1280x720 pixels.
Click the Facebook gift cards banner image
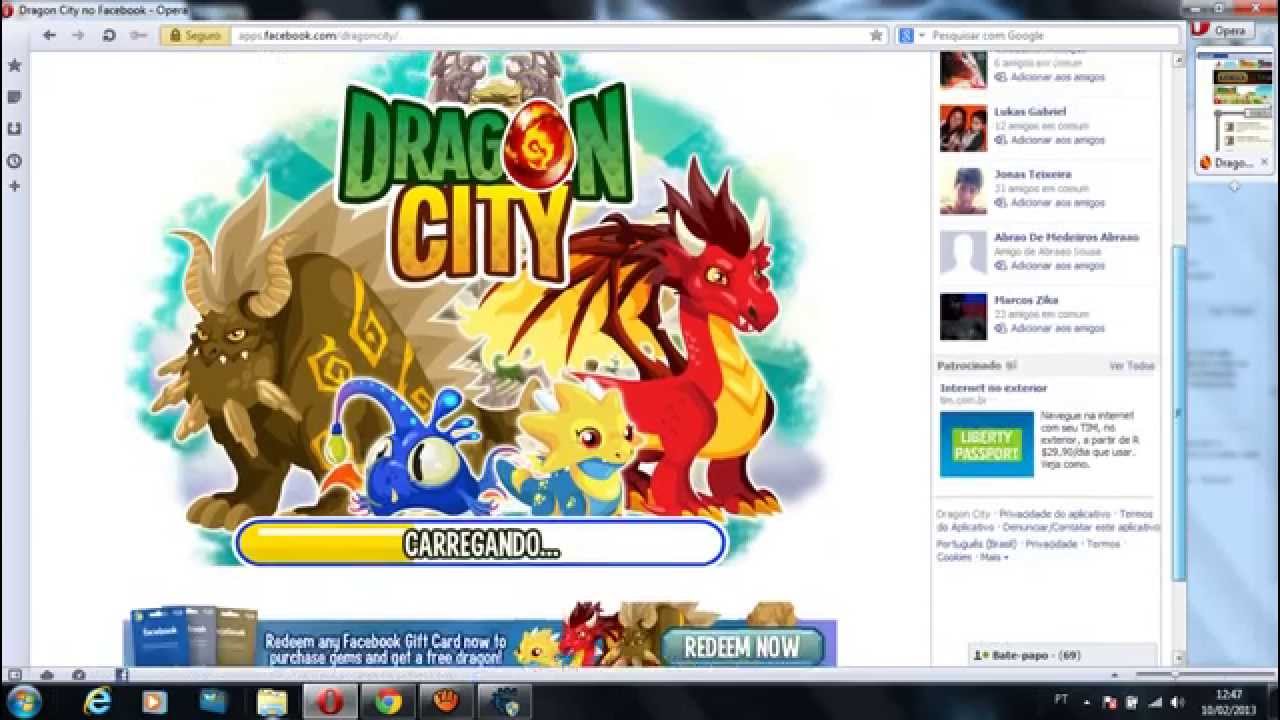click(196, 636)
